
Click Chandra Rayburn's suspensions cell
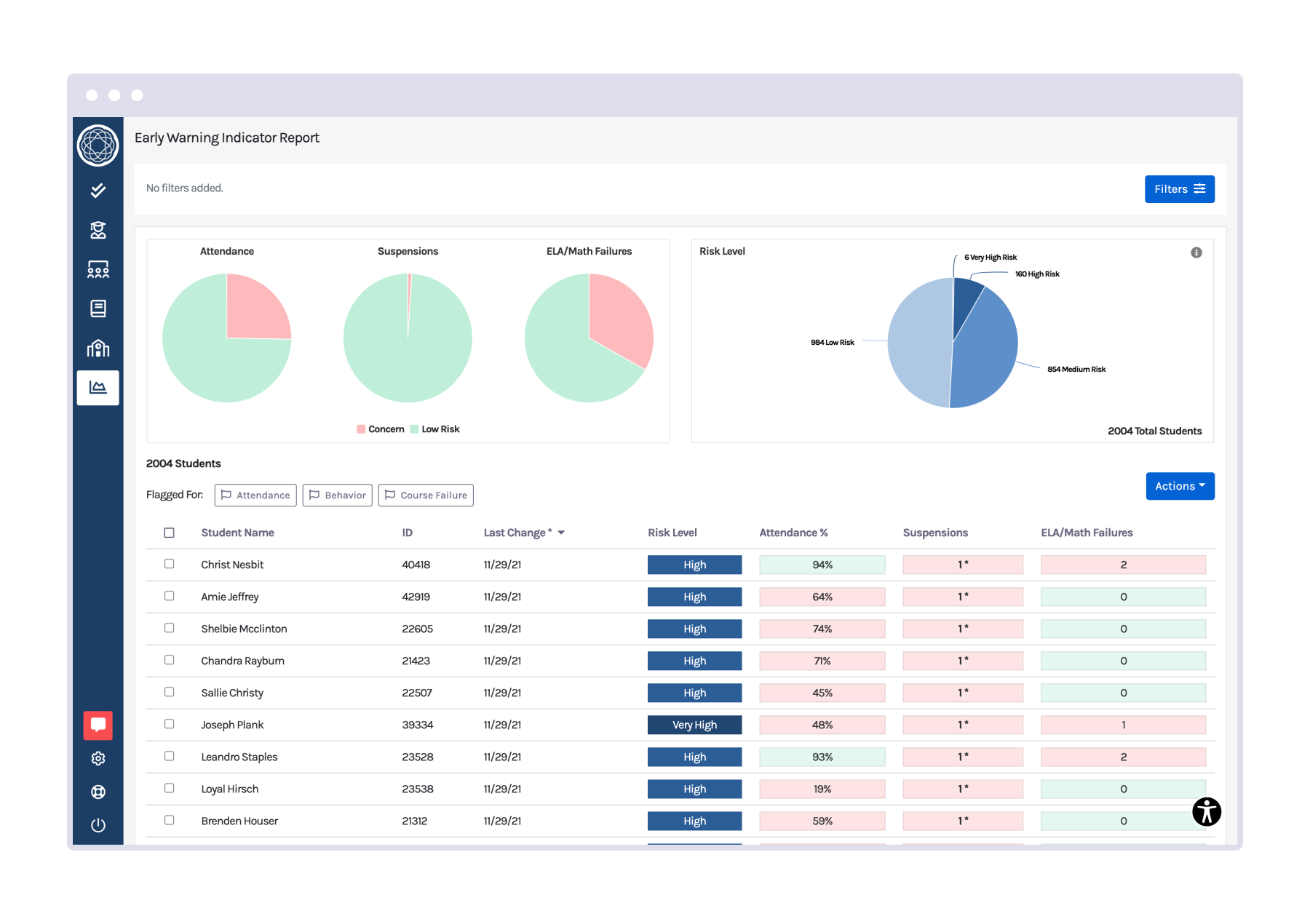962,661
